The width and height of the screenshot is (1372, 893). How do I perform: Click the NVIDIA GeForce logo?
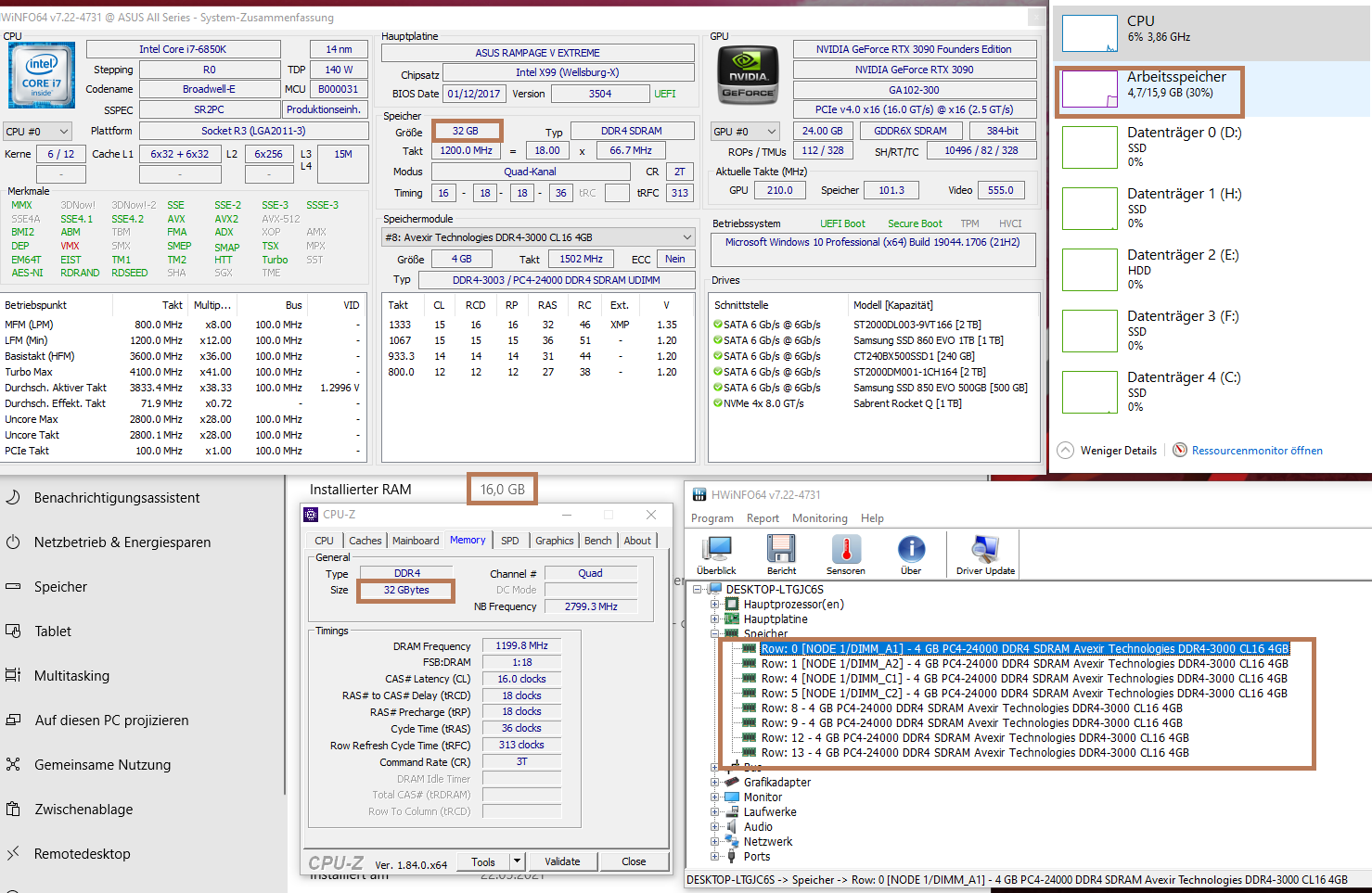click(x=748, y=73)
